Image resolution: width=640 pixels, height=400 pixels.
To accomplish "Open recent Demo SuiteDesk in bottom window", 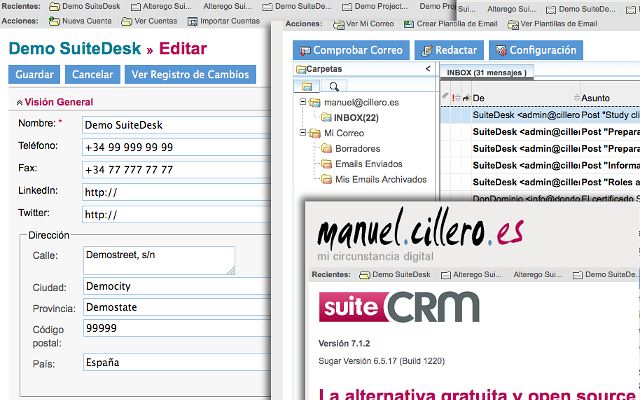I will coord(395,275).
